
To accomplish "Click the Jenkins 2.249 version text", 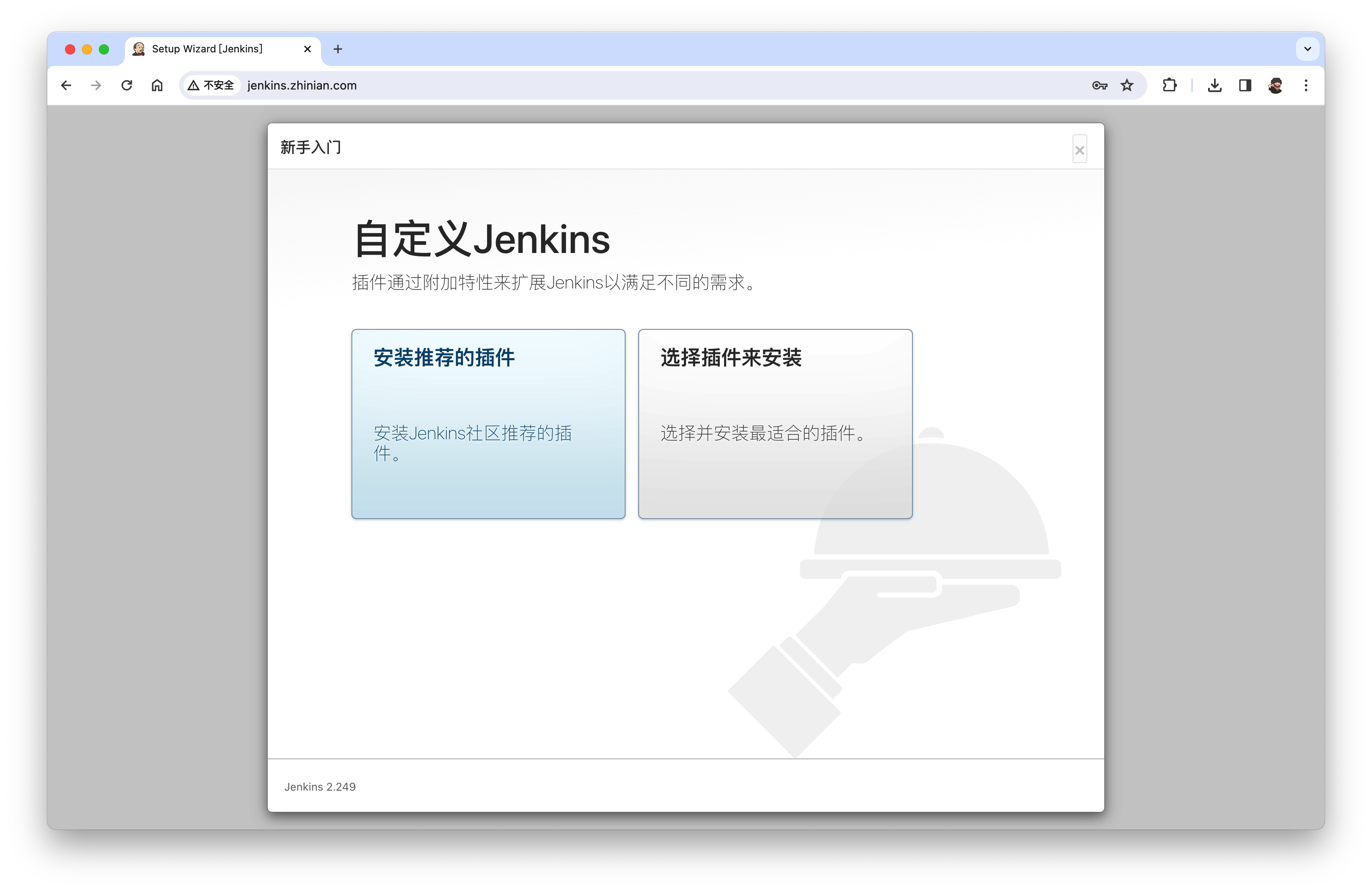I will click(x=320, y=786).
